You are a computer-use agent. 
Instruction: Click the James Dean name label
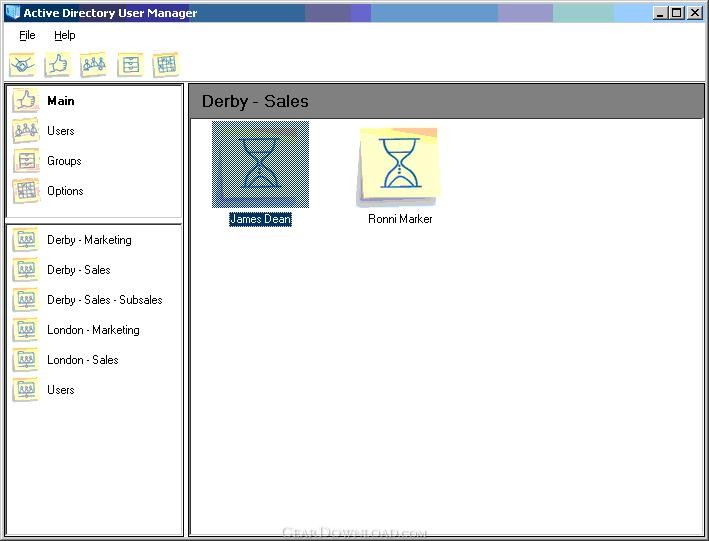pos(260,219)
